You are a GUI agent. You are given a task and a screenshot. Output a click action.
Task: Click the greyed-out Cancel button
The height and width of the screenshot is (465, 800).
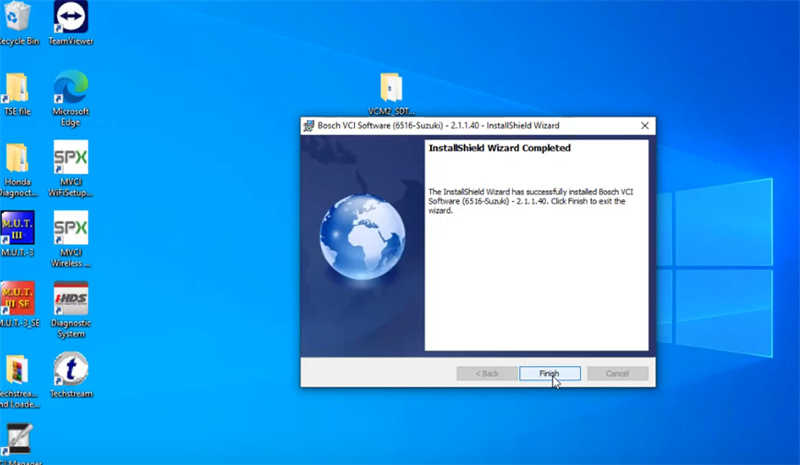[x=617, y=374]
